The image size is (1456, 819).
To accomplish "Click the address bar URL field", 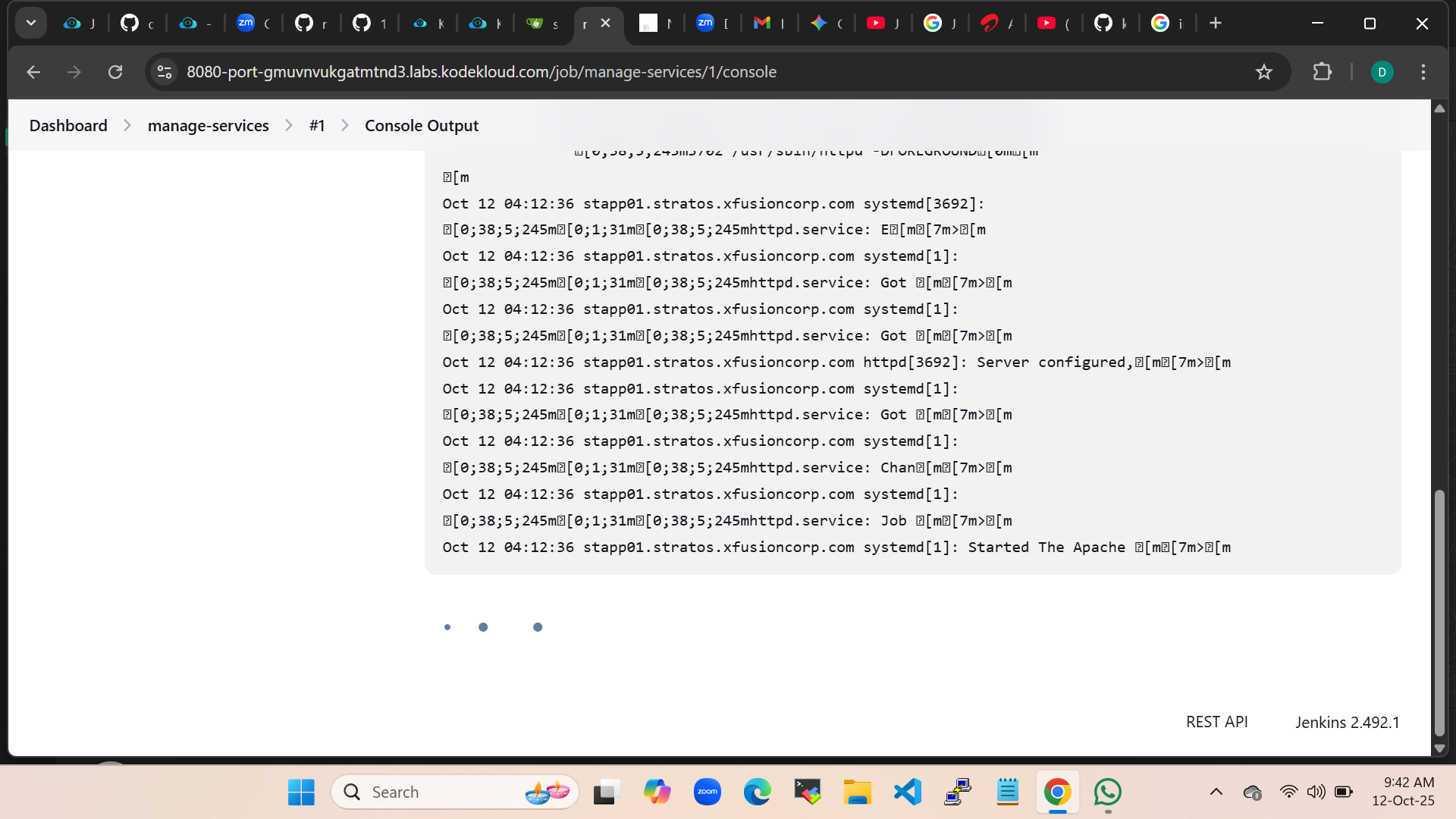I will click(x=482, y=72).
